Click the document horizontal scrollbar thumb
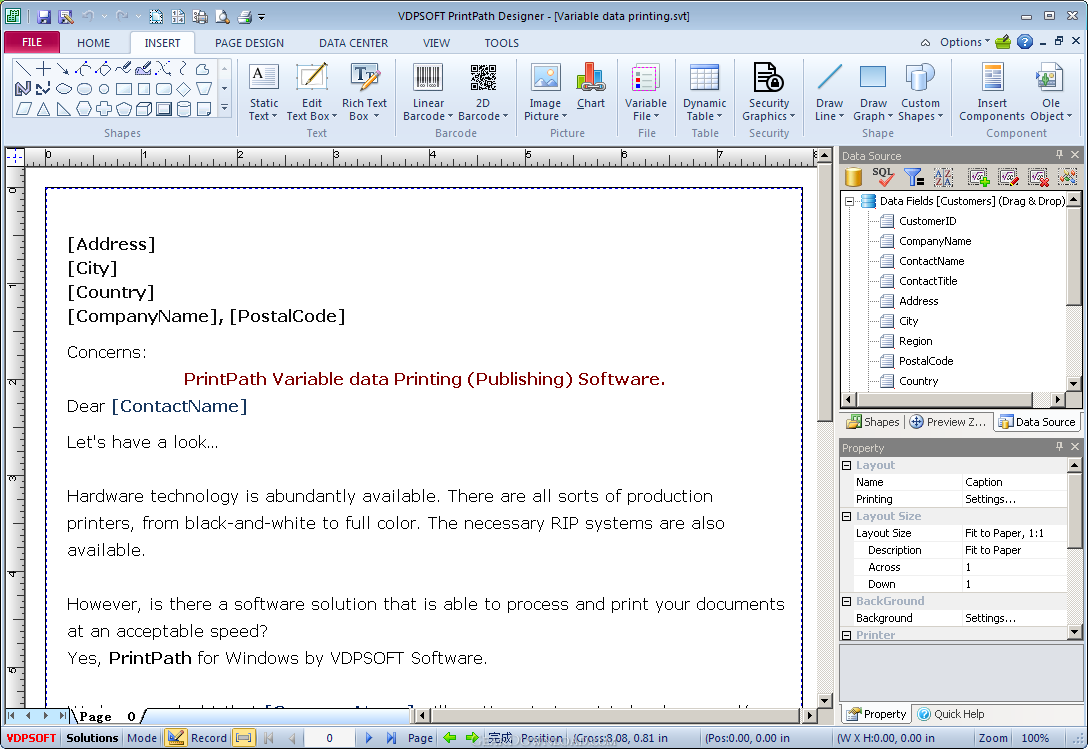The height and width of the screenshot is (749, 1088). click(x=615, y=714)
